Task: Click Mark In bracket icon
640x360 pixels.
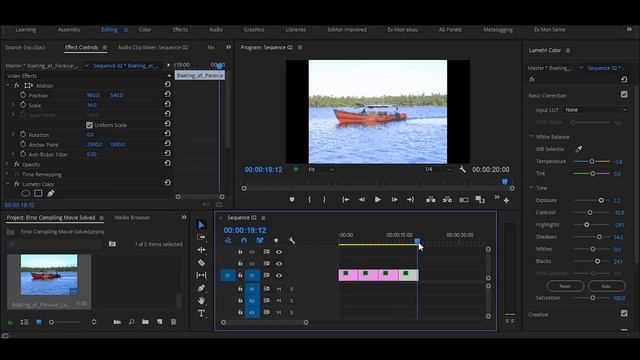Action: coord(309,200)
